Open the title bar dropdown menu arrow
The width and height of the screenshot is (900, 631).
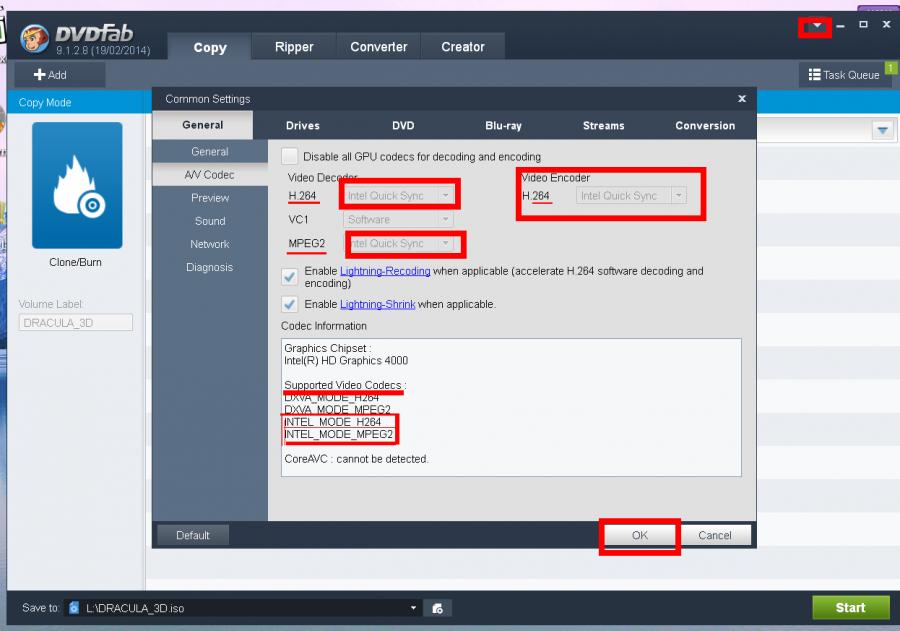pos(817,26)
